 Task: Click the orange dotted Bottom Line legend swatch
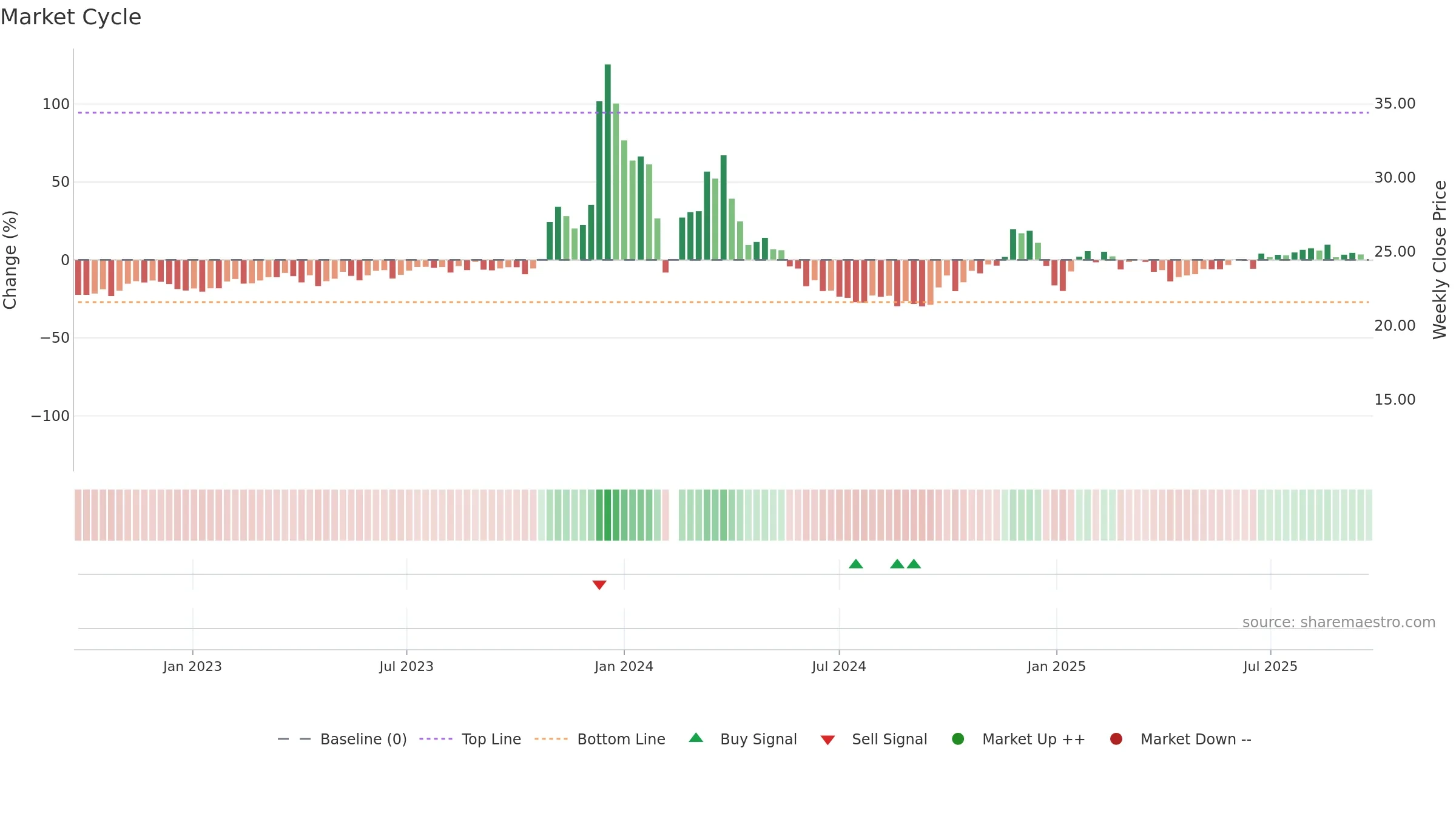pyautogui.click(x=551, y=739)
